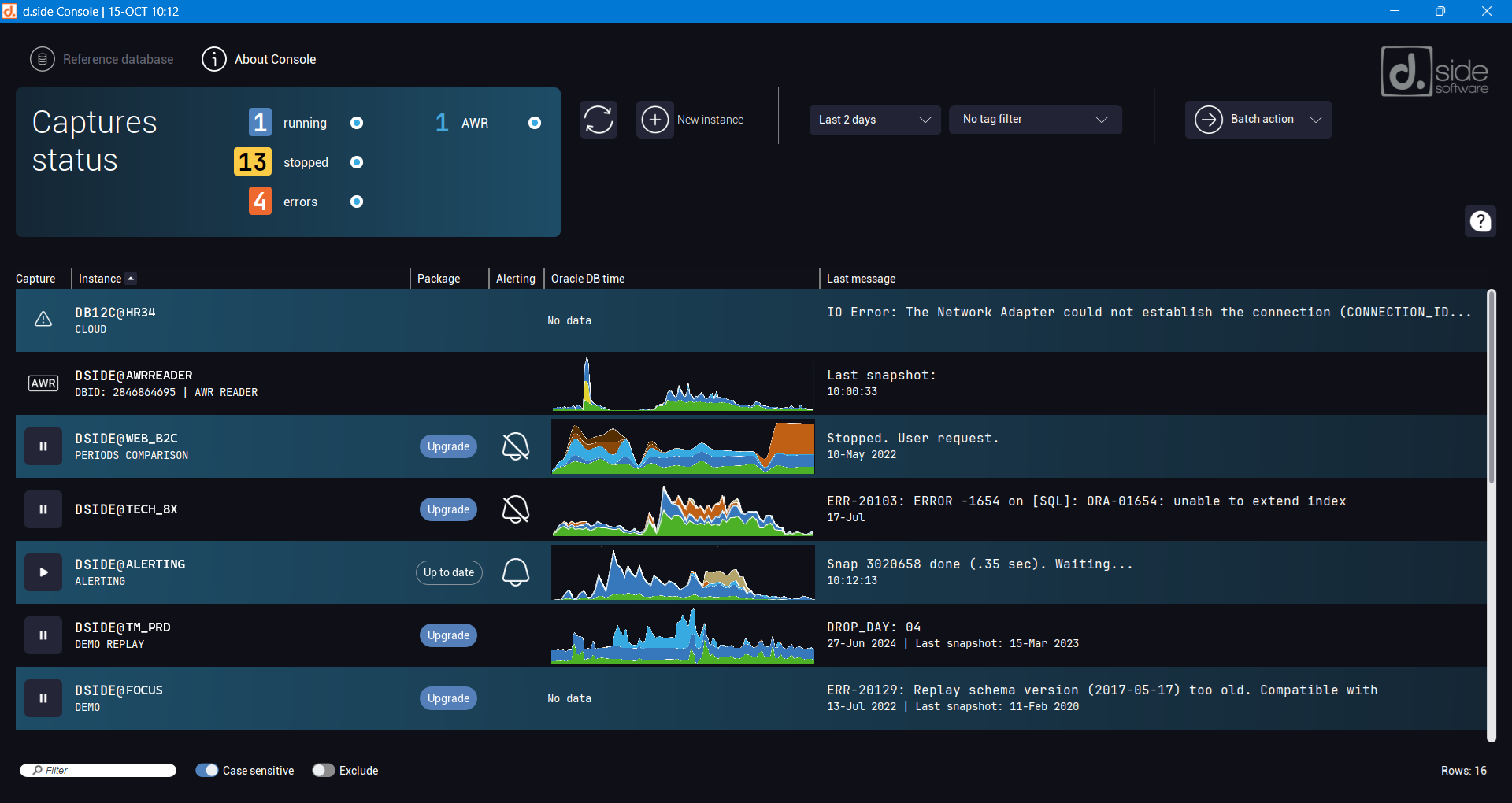Click muted bell icon for DSIDE@TECH_8X
Image resolution: width=1512 pixels, height=803 pixels.
click(516, 509)
